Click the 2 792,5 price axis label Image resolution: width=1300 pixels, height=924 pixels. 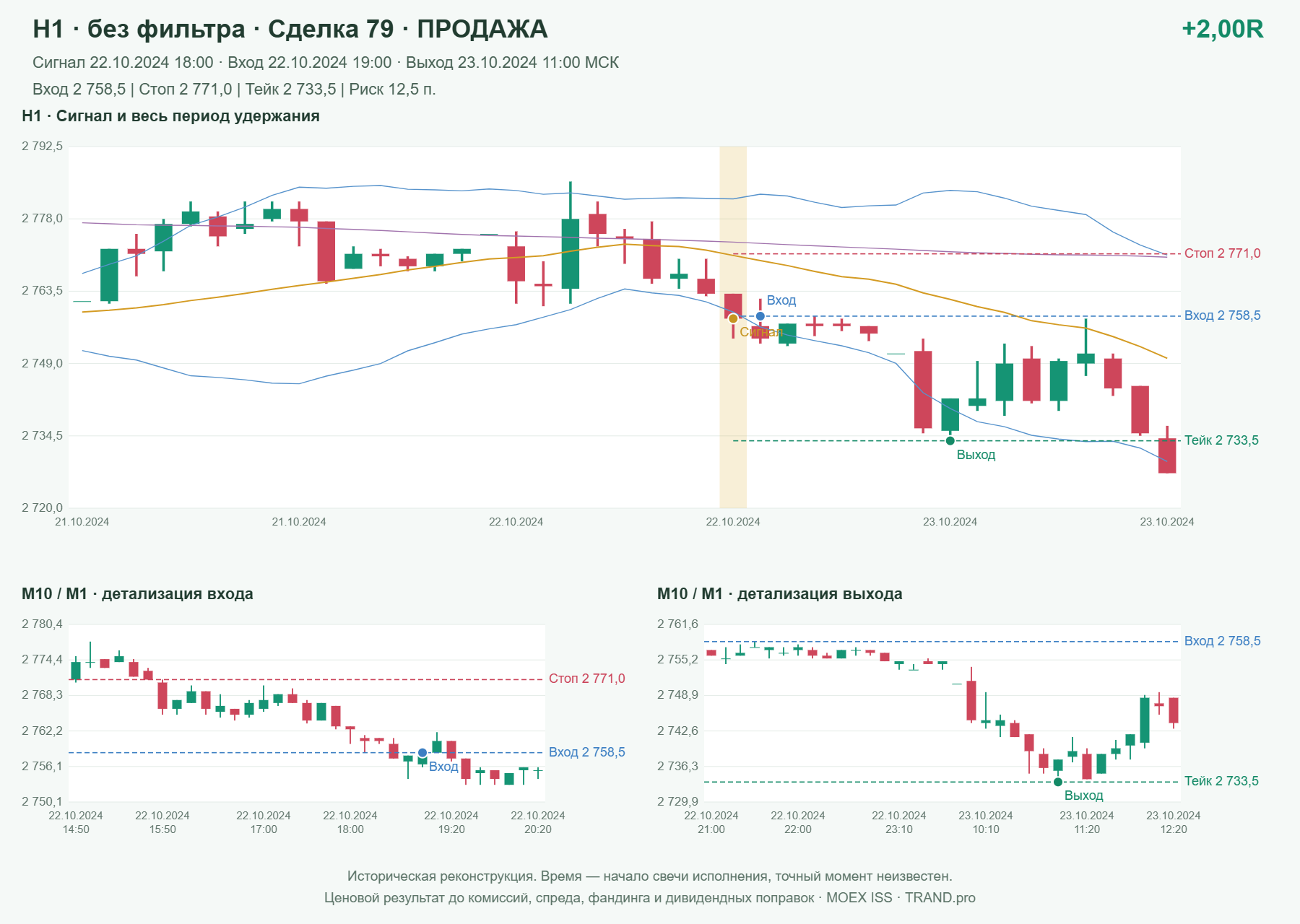(42, 147)
